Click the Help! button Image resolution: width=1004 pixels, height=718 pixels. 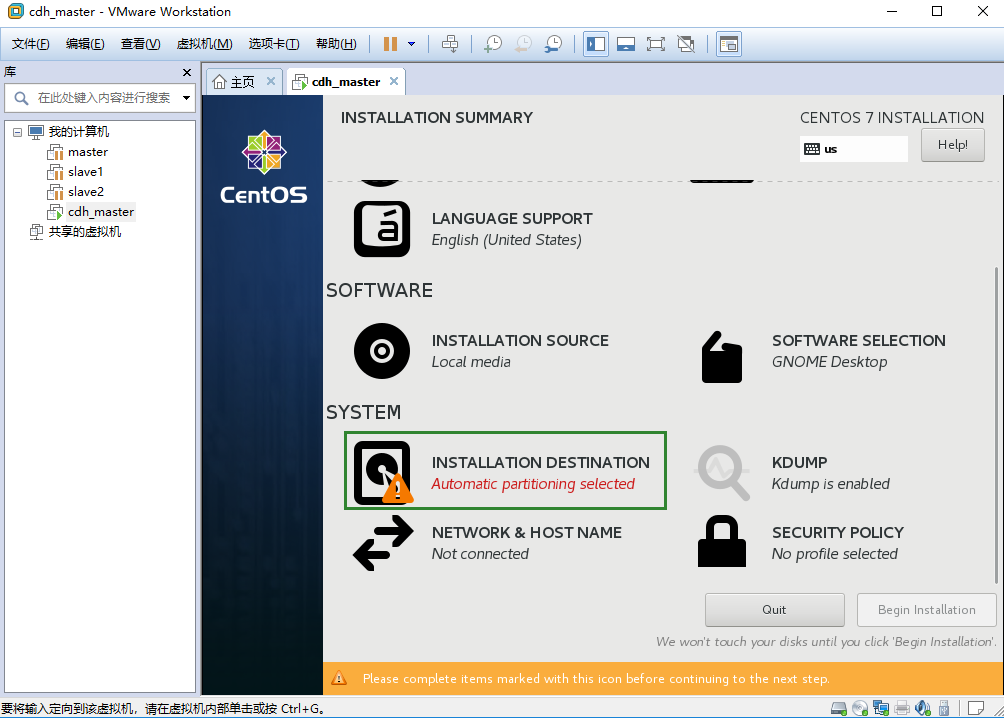point(952,145)
